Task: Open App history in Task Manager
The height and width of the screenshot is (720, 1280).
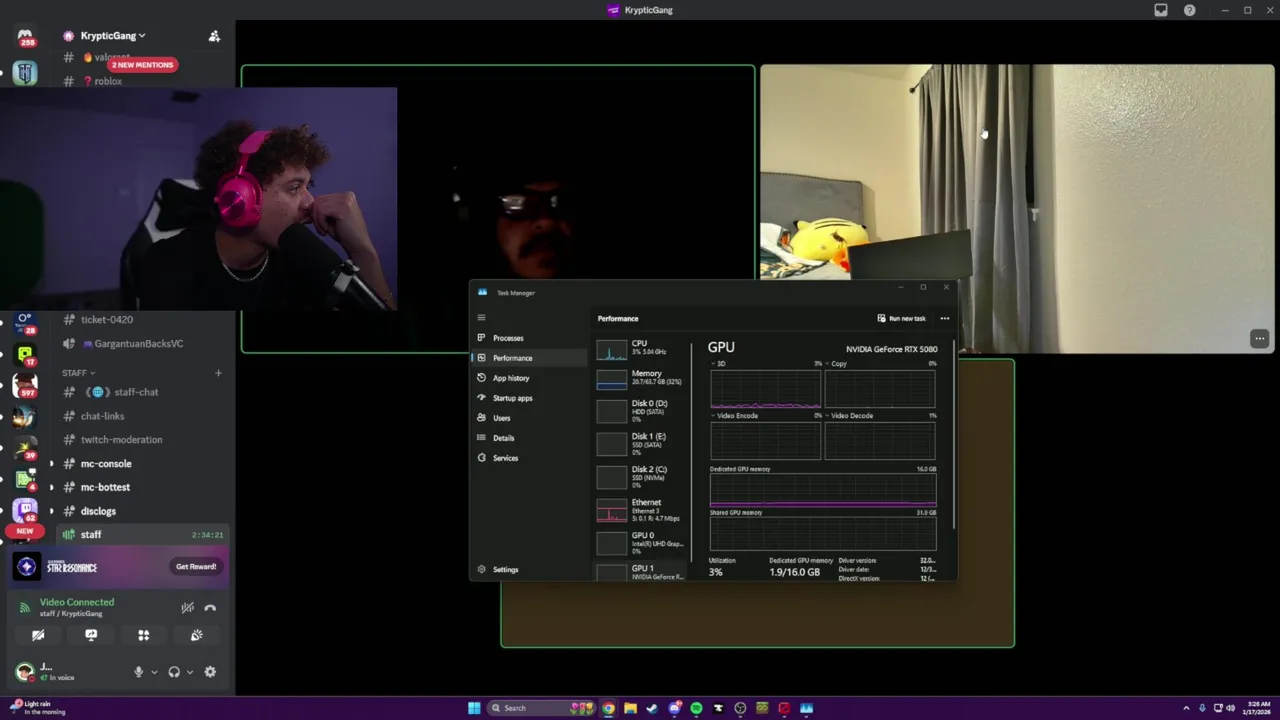Action: point(530,378)
